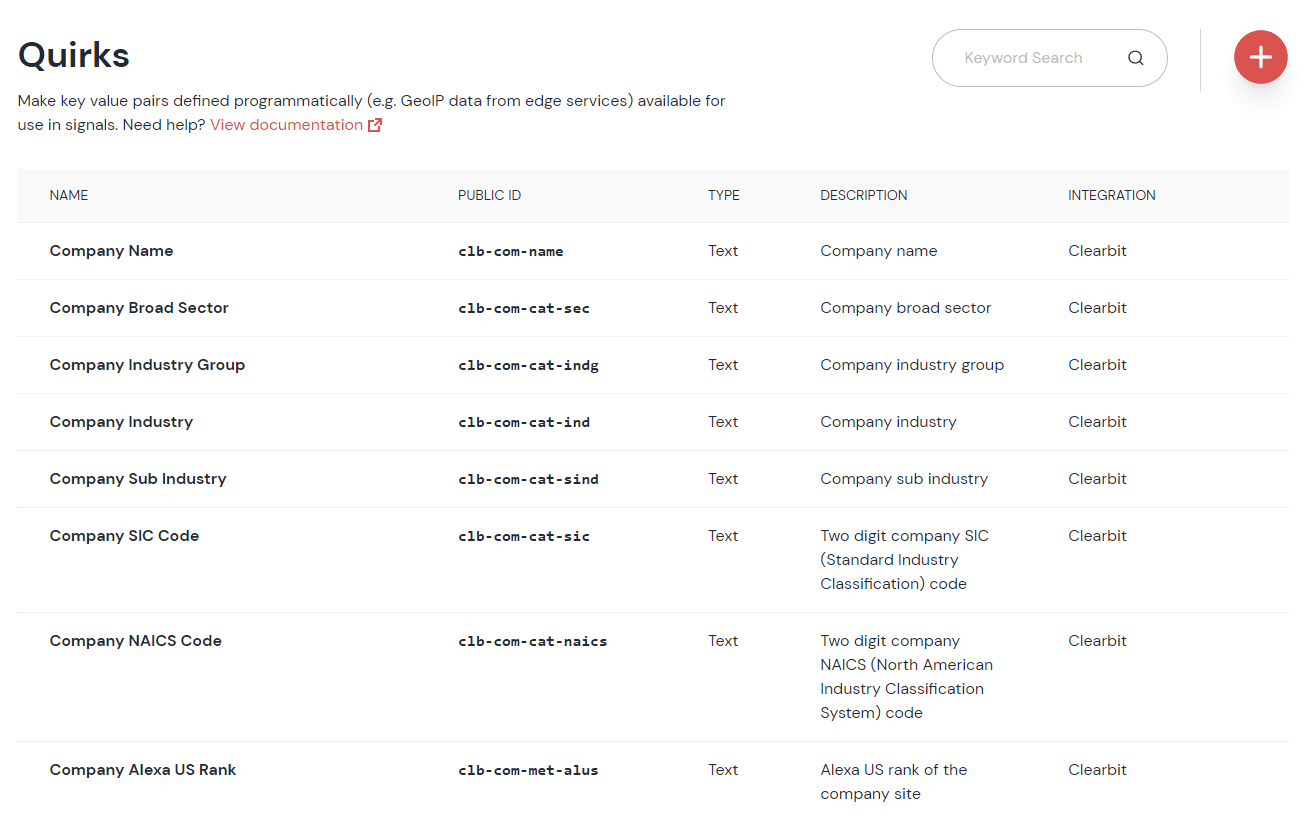Open the Company Industry quirk
This screenshot has width=1309, height=820.
pyautogui.click(x=121, y=422)
